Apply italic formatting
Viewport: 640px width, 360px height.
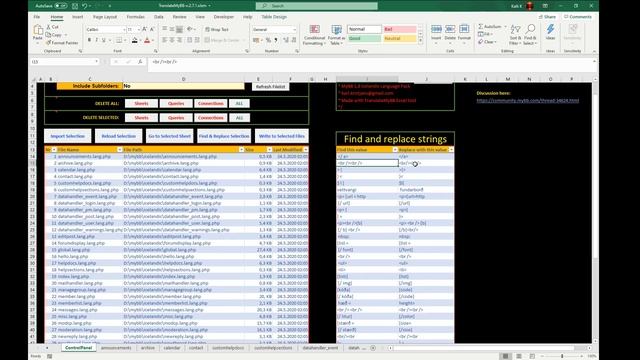(x=96, y=40)
